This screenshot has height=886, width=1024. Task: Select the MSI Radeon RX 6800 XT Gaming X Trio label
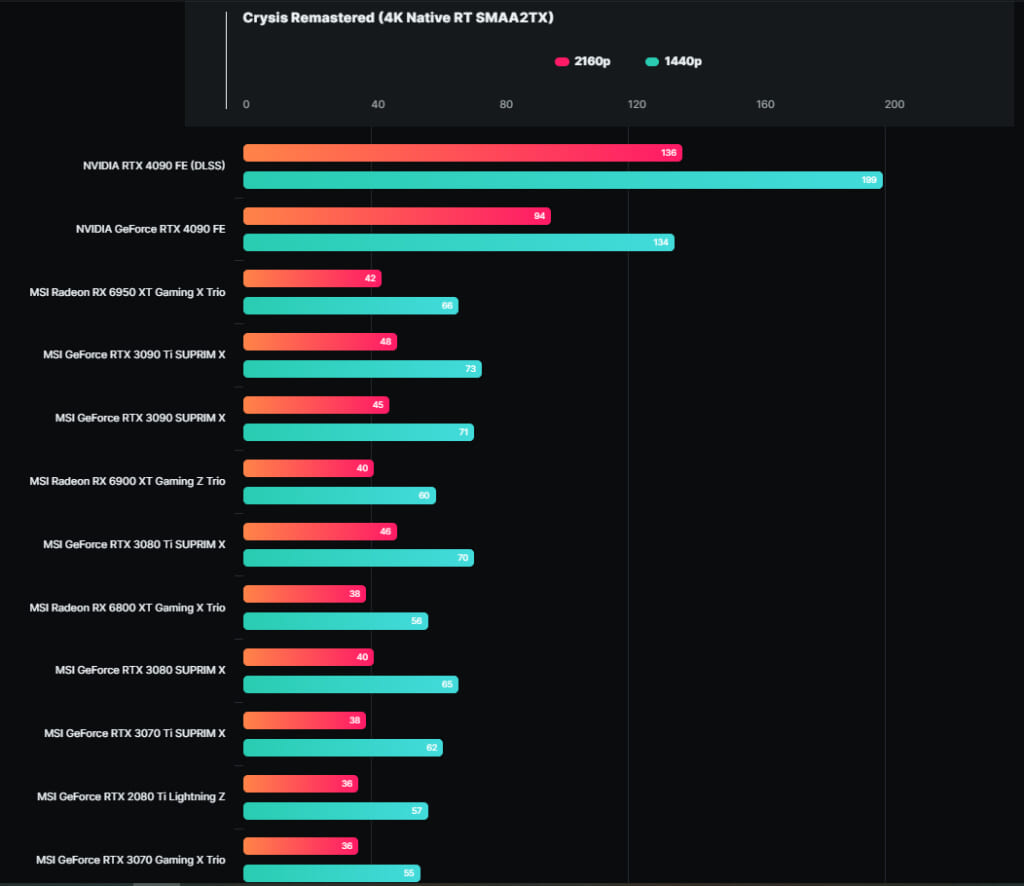(127, 608)
